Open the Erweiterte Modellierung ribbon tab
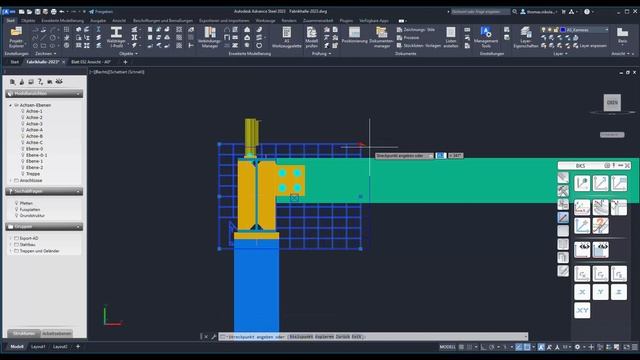640x360 pixels. (x=62, y=20)
